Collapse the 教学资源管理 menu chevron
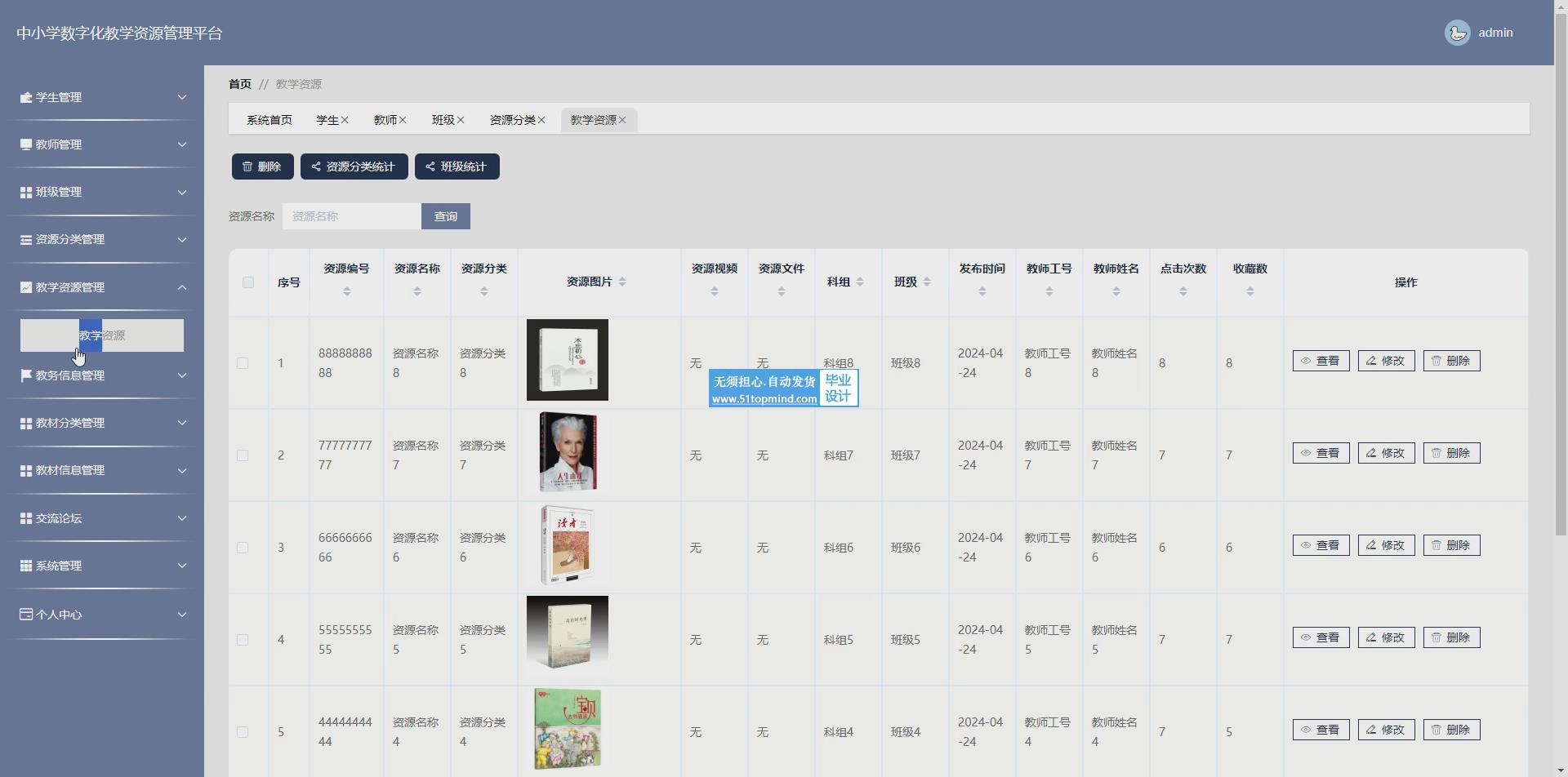 (182, 287)
